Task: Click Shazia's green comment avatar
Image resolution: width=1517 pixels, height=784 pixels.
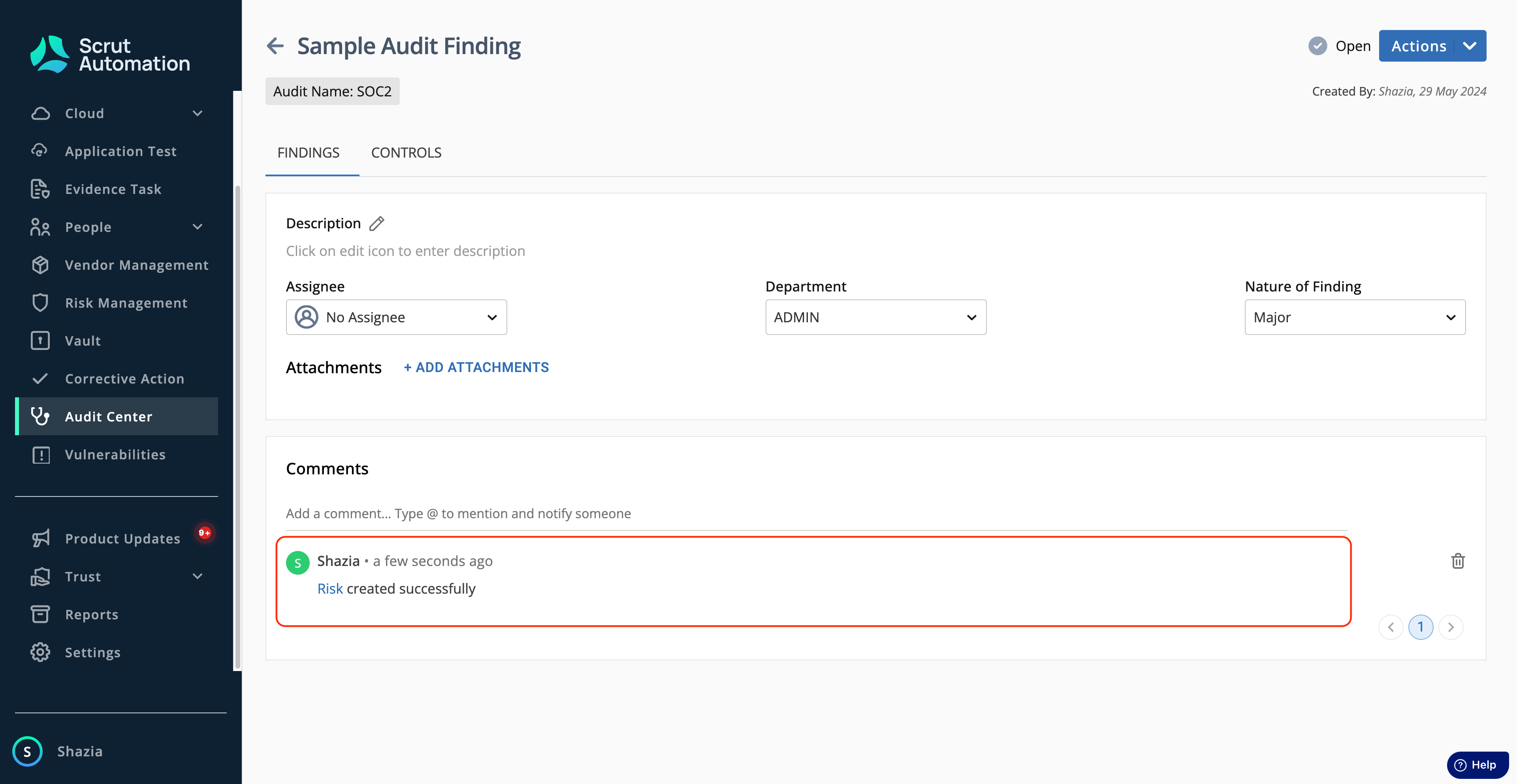Action: [x=298, y=563]
